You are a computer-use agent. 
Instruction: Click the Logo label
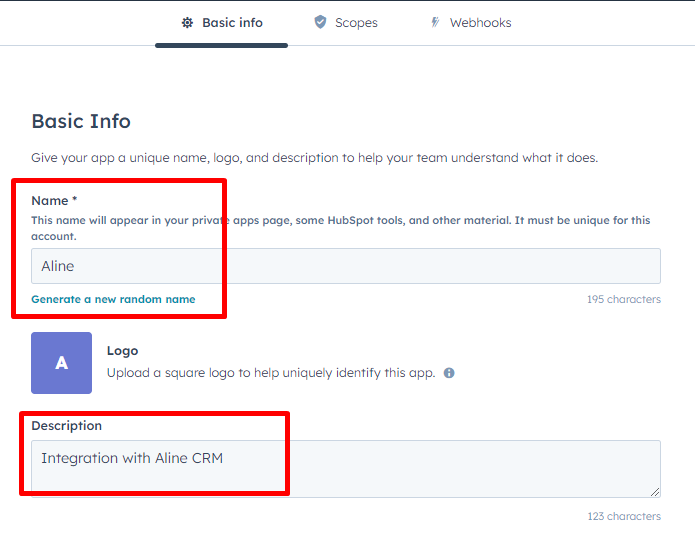click(122, 351)
